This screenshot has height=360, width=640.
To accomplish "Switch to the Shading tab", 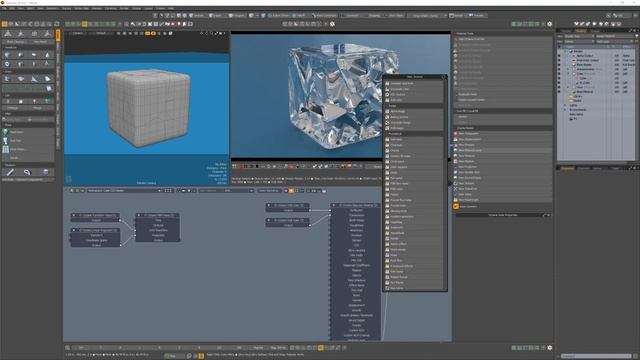I will pos(581,31).
